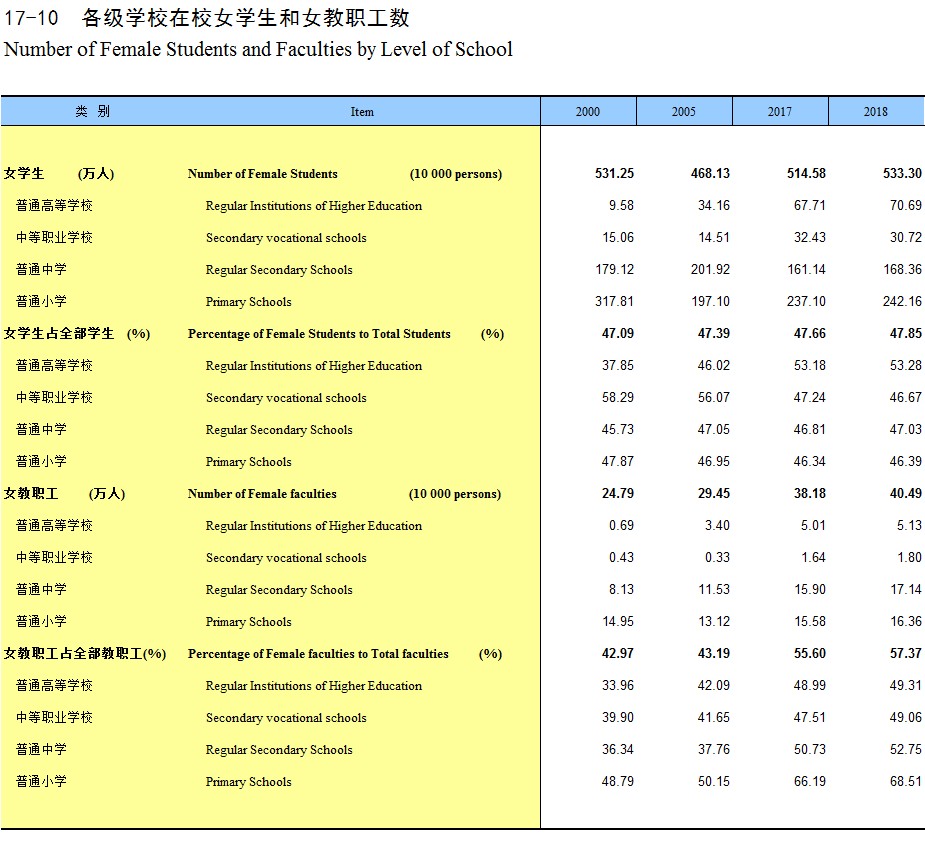925x862 pixels.
Task: Select the Number of Female faculties row label
Action: [262, 494]
